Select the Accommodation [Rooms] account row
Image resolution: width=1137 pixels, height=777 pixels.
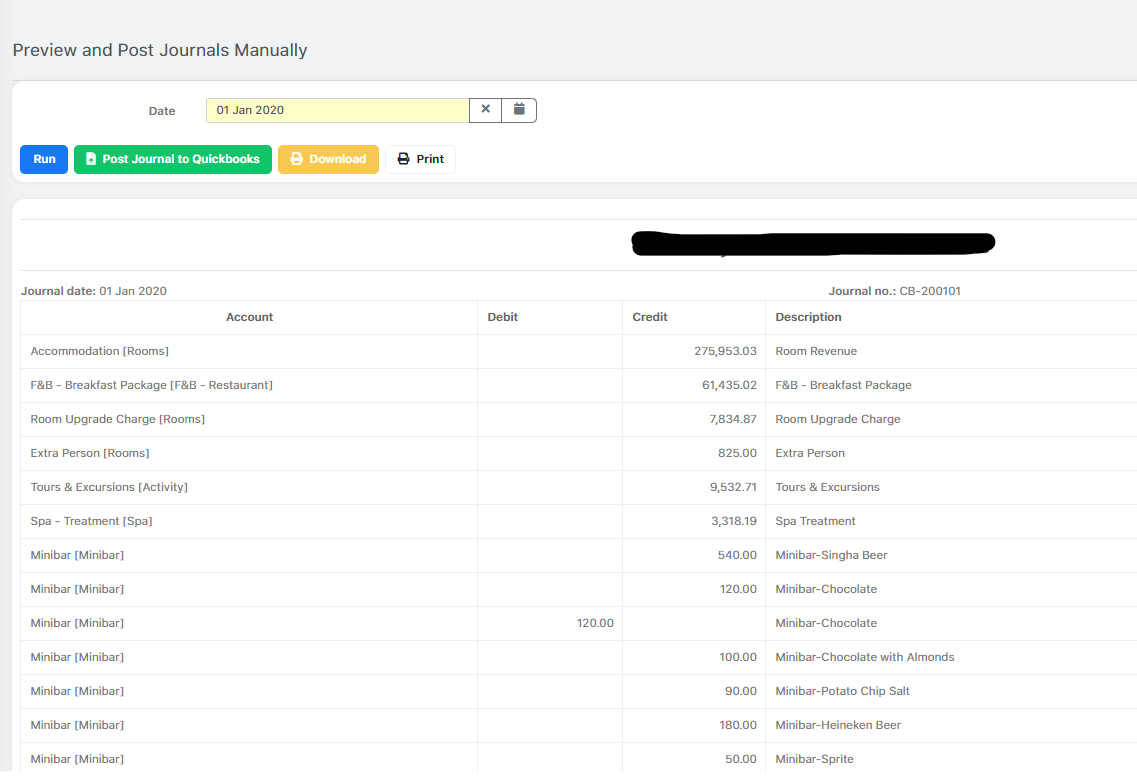pos(100,351)
